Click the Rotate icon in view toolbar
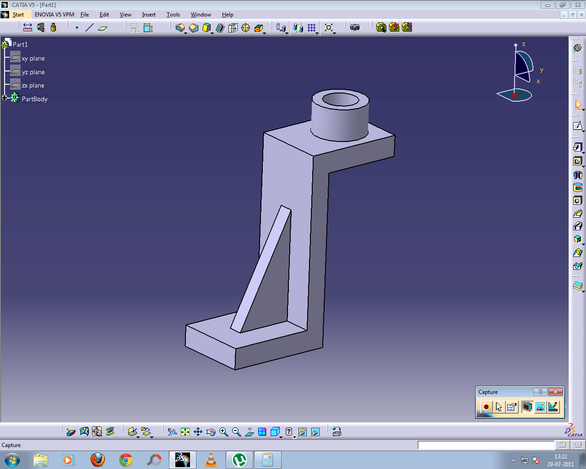 pyautogui.click(x=211, y=432)
